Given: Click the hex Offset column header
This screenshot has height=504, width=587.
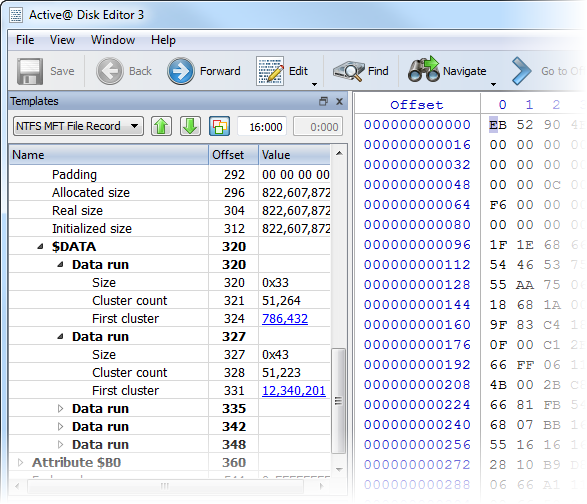Looking at the screenshot, I should click(x=417, y=105).
